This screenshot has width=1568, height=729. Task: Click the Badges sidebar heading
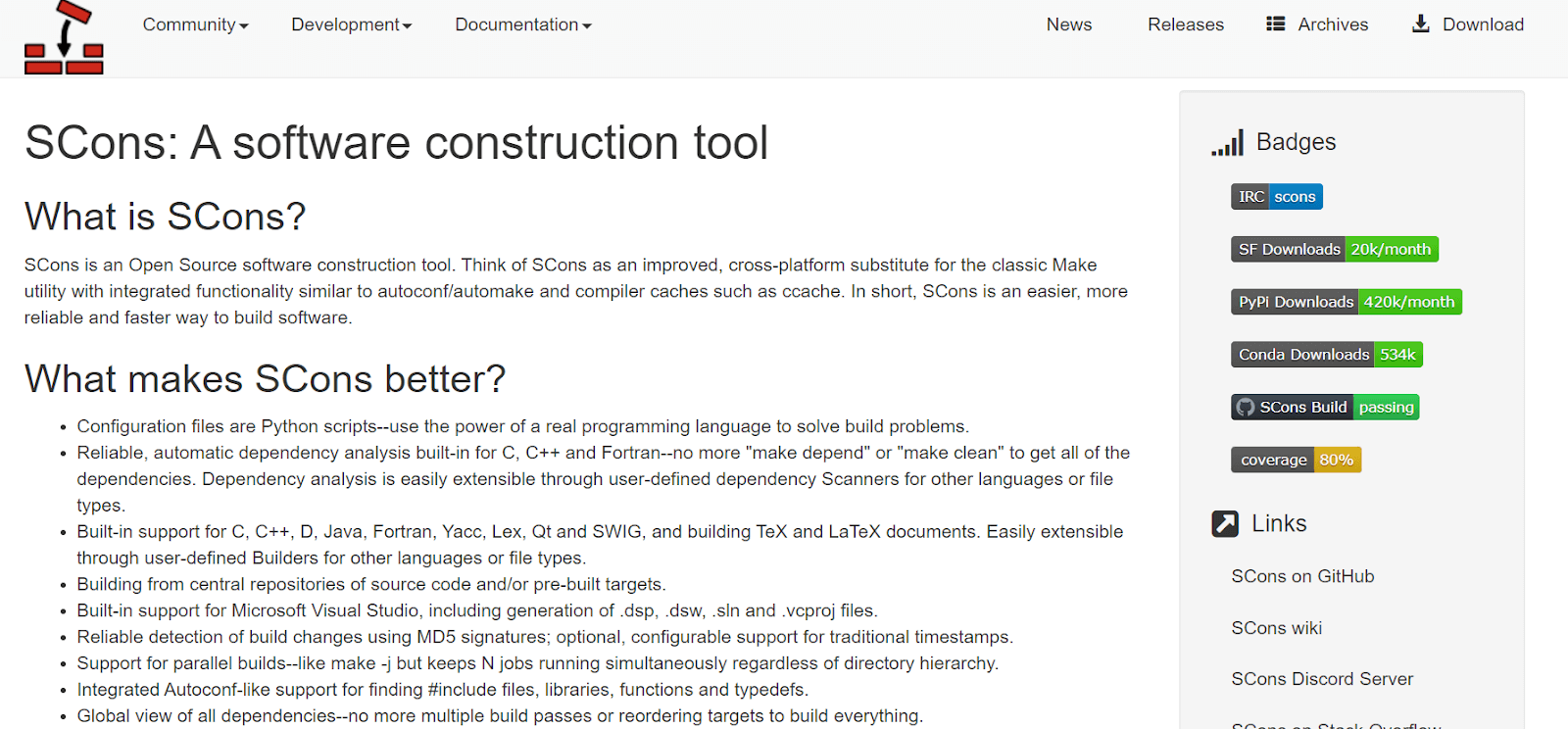(1296, 142)
